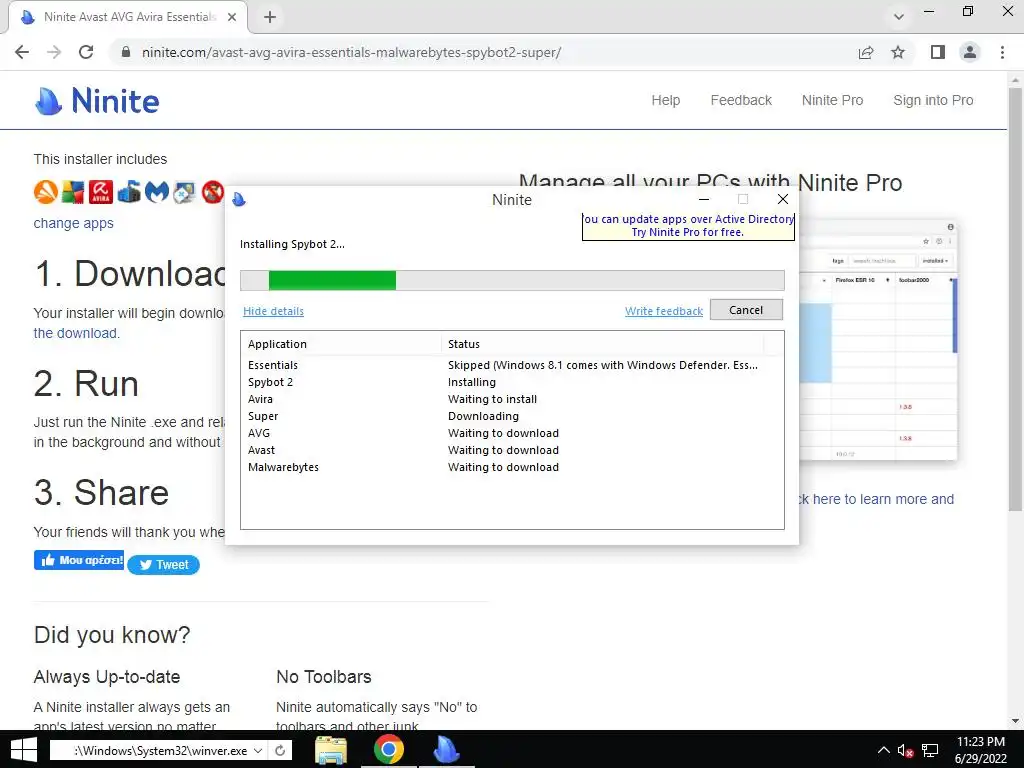Click the Ninite dialog title icon

coord(239,199)
